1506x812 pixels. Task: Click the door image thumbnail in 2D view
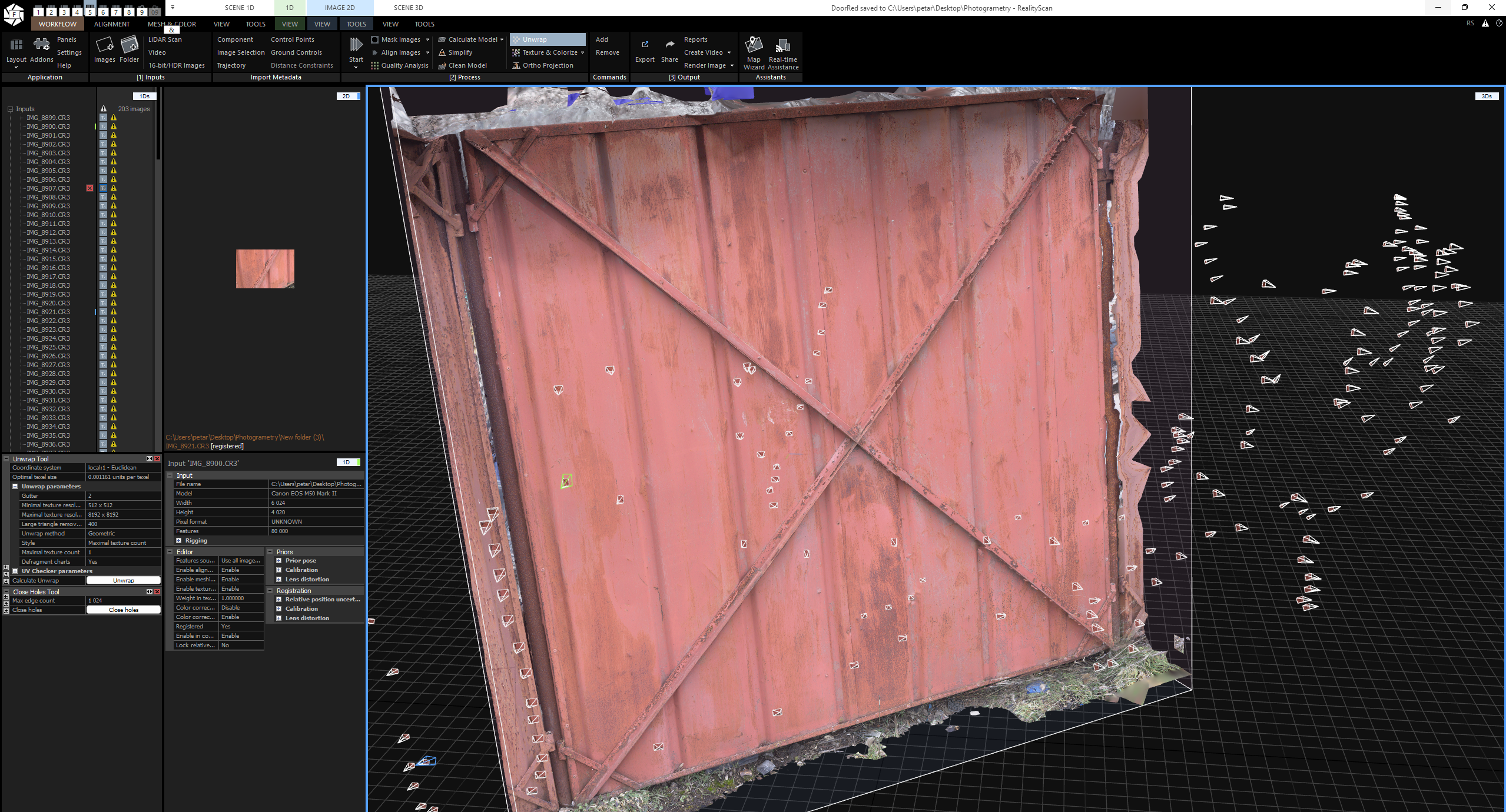(x=265, y=269)
